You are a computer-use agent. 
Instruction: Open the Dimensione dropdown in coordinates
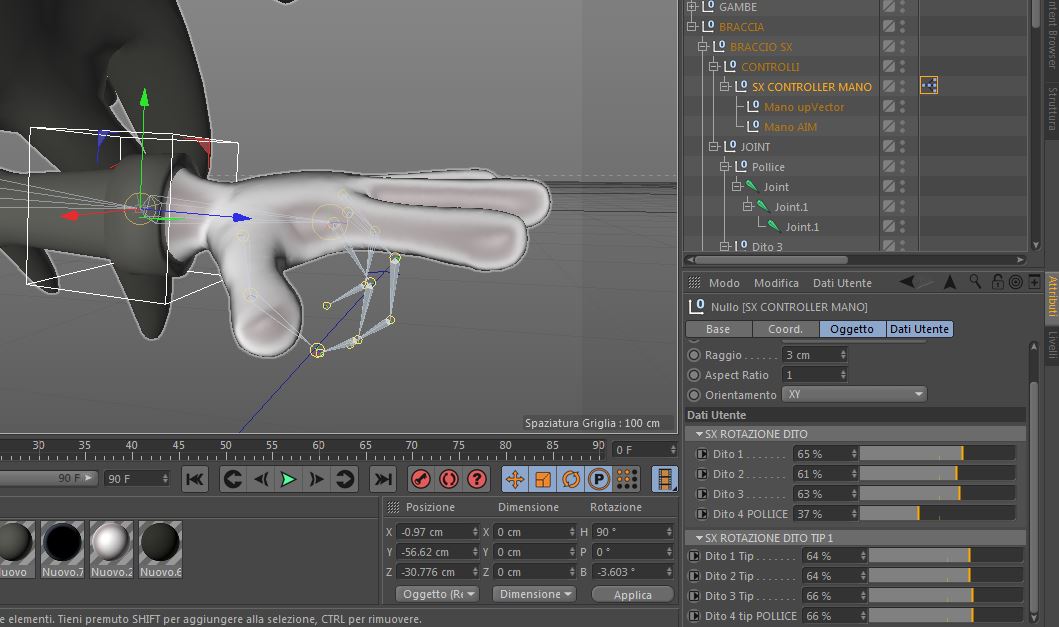(x=534, y=594)
